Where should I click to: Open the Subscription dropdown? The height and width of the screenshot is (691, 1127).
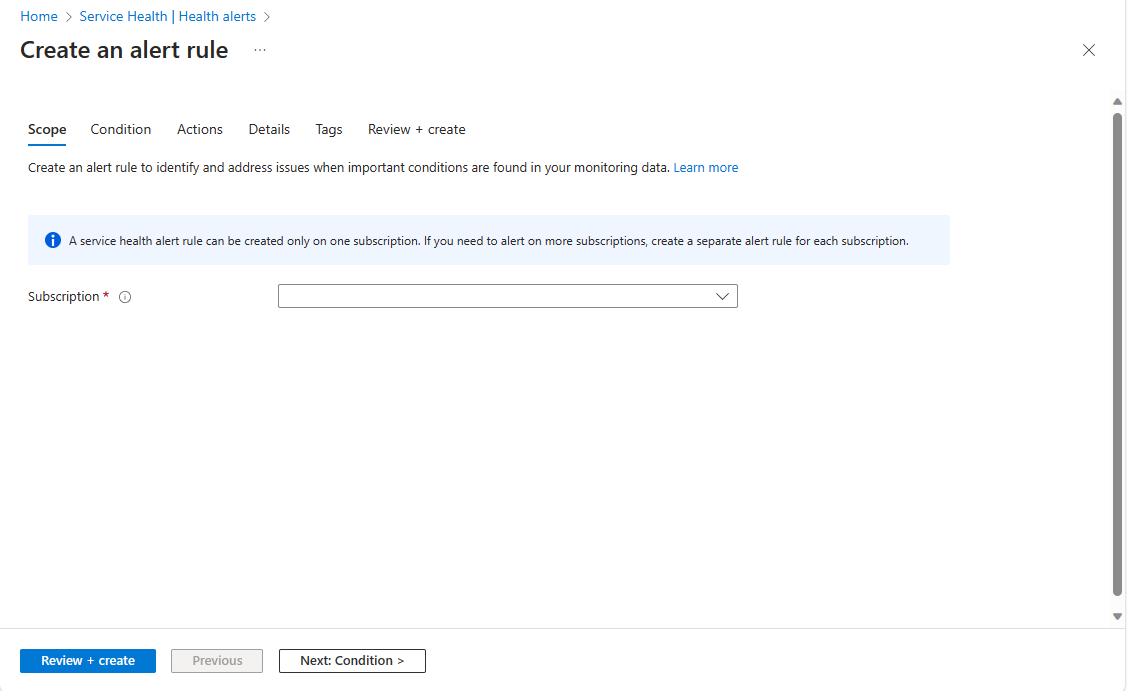click(x=507, y=296)
